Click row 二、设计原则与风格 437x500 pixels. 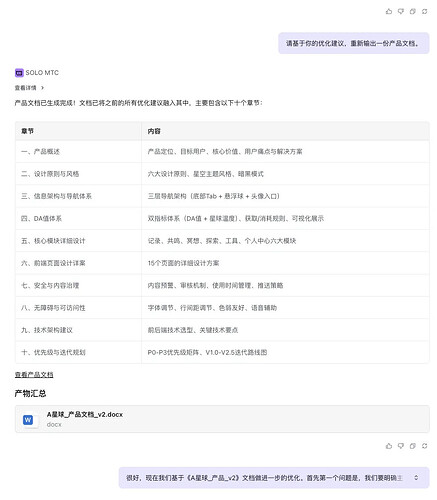point(222,174)
